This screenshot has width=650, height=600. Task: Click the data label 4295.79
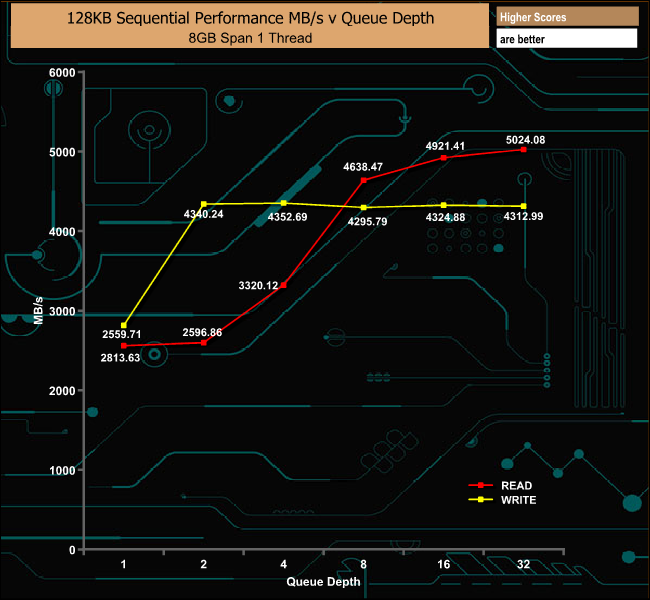point(367,222)
